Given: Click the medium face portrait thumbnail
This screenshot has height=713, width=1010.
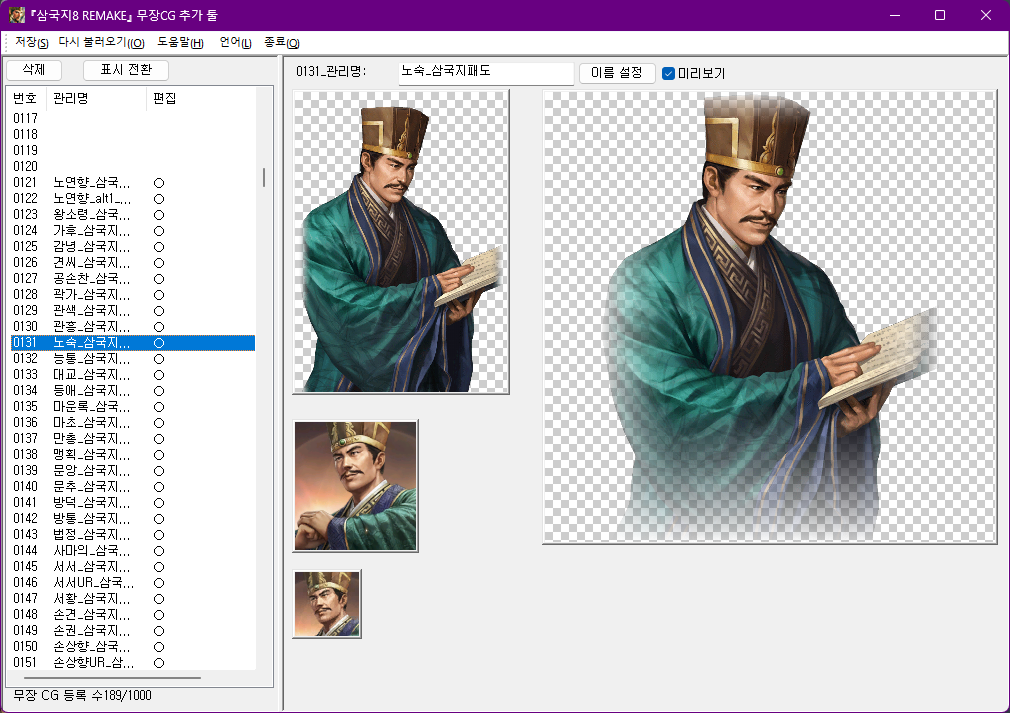Looking at the screenshot, I should [x=356, y=486].
